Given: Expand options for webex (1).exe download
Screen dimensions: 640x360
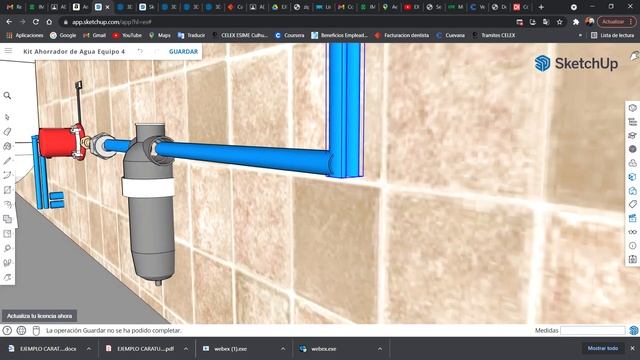Looking at the screenshot, I should [x=283, y=349].
